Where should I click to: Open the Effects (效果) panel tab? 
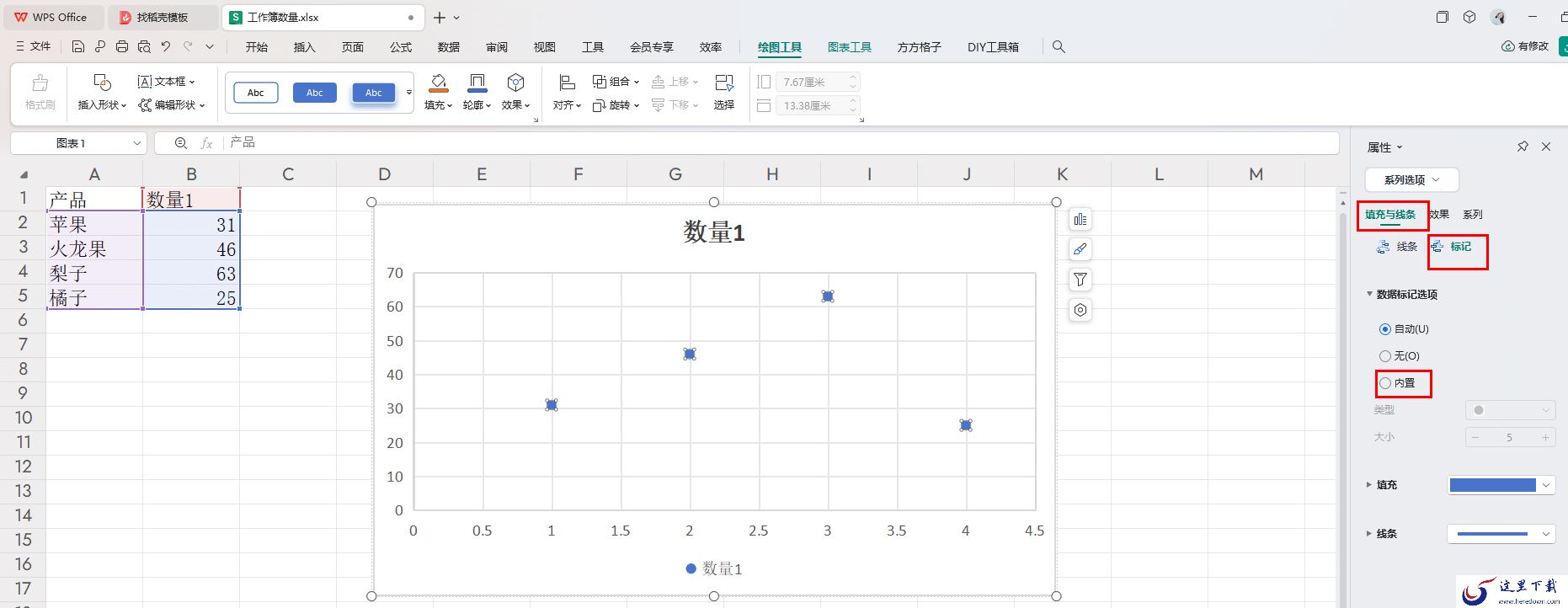pyautogui.click(x=1439, y=215)
